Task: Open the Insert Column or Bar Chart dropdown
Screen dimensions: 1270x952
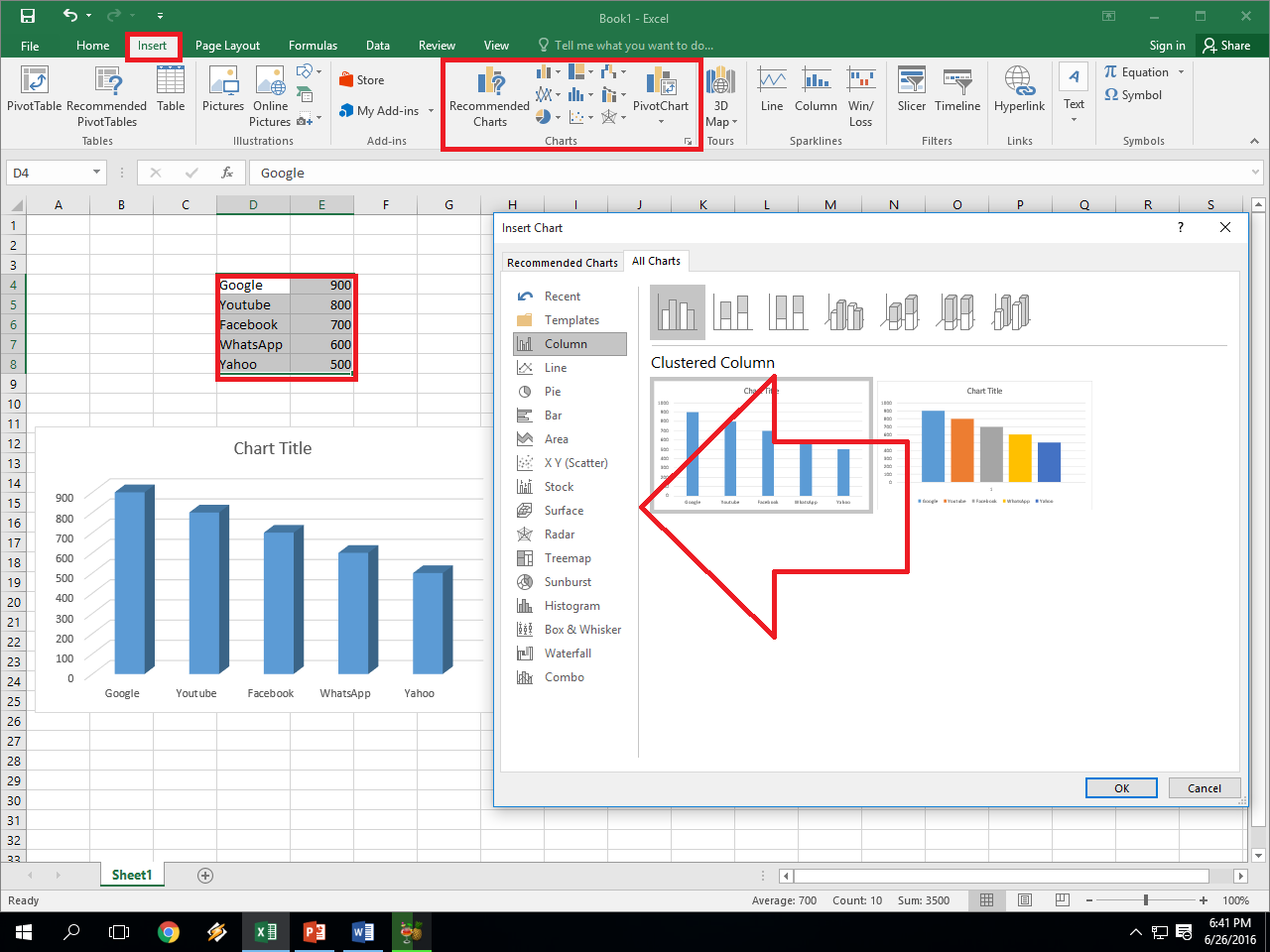Action: coord(548,72)
